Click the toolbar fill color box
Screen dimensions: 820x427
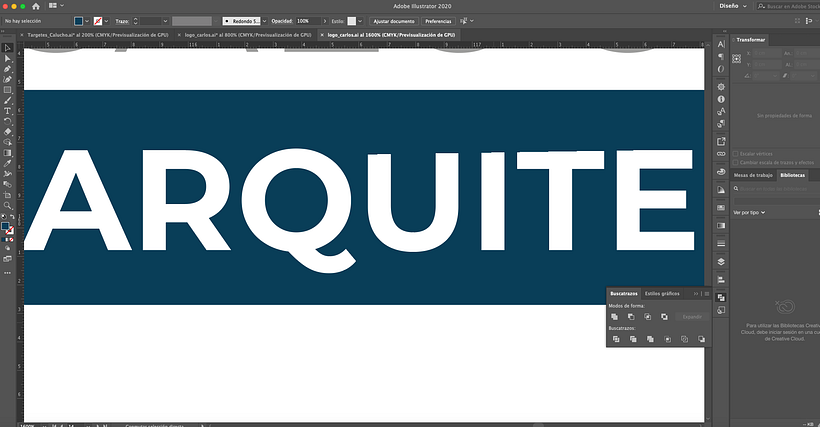[x=5, y=226]
